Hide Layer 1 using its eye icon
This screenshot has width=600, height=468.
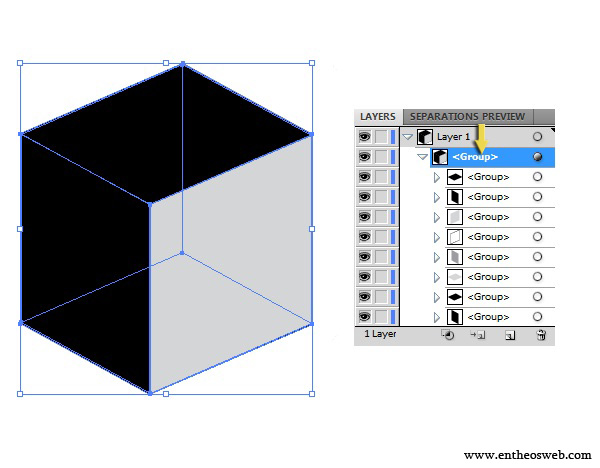tap(364, 137)
